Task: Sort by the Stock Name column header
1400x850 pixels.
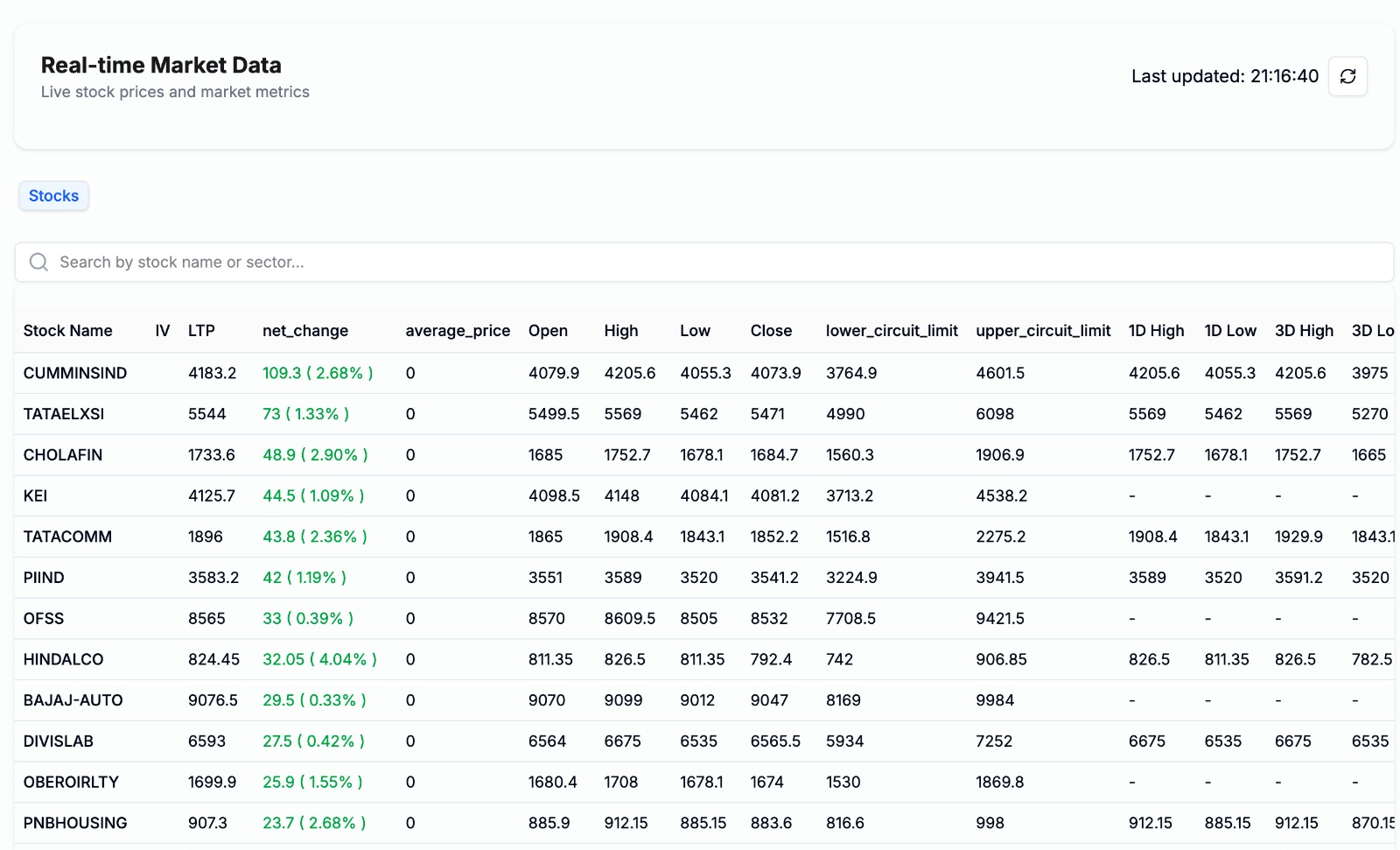Action: pyautogui.click(x=67, y=331)
